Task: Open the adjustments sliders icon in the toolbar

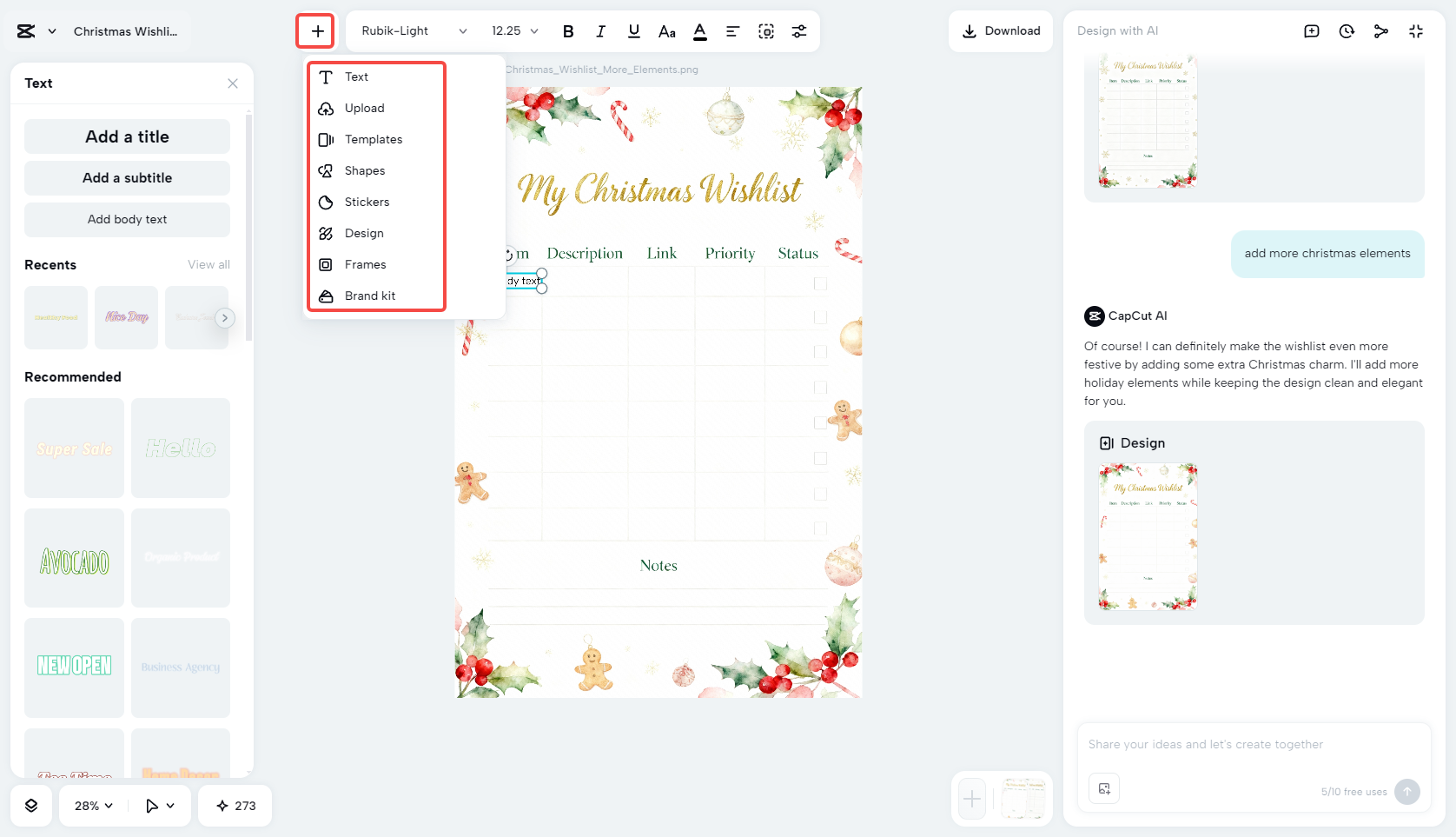Action: point(800,30)
